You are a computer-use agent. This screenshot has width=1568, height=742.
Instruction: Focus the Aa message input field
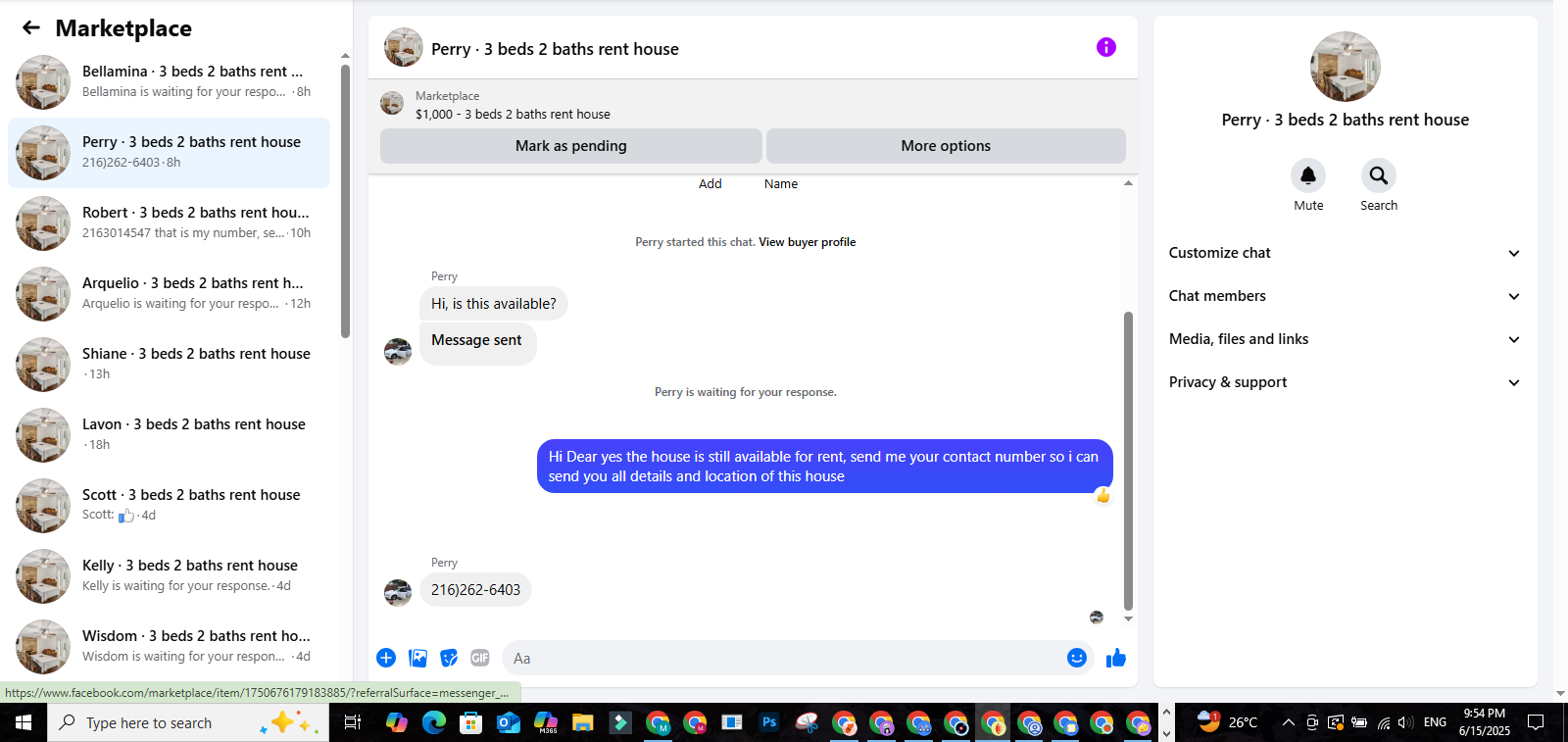click(784, 658)
